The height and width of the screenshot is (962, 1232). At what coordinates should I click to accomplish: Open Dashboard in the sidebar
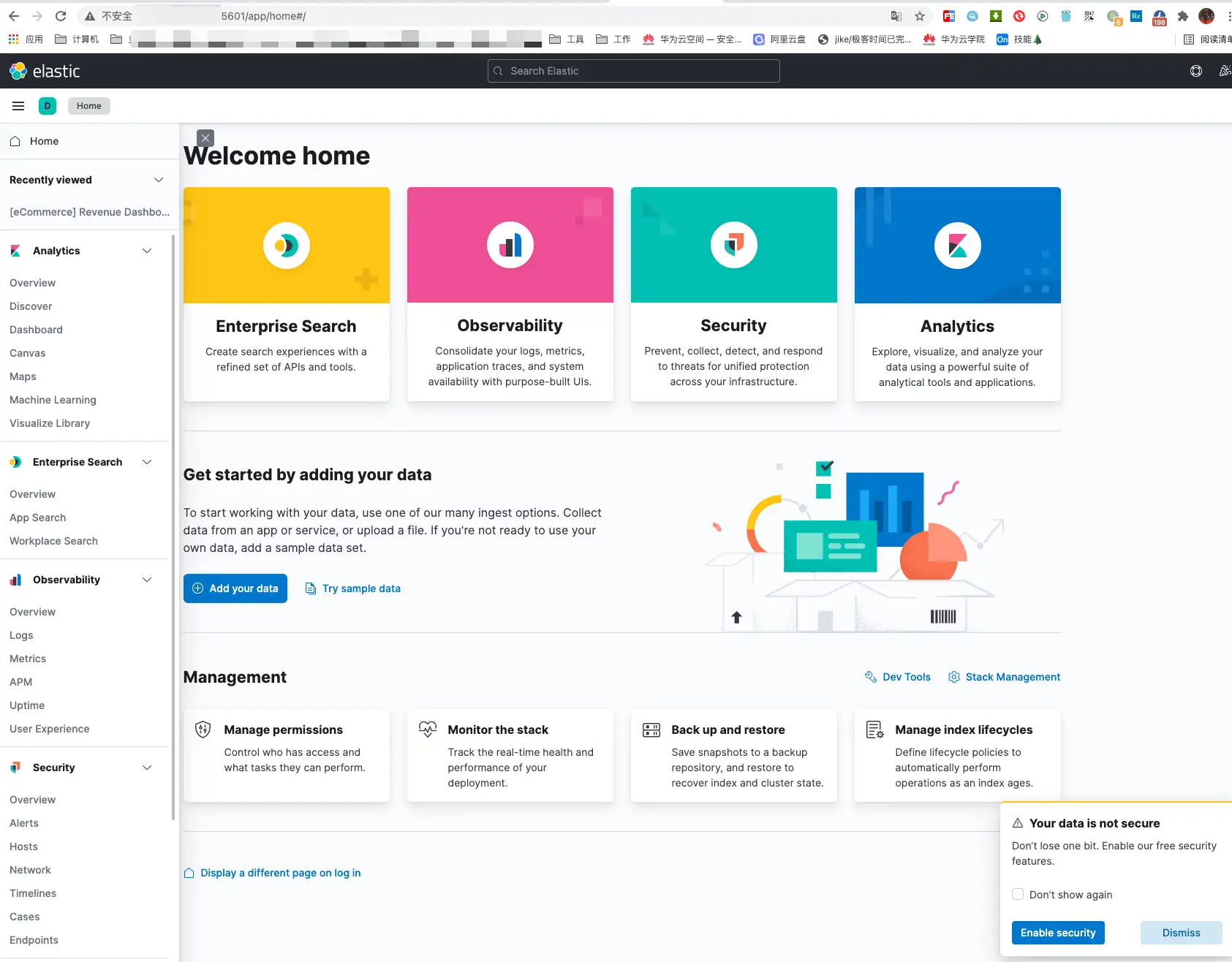coord(36,330)
